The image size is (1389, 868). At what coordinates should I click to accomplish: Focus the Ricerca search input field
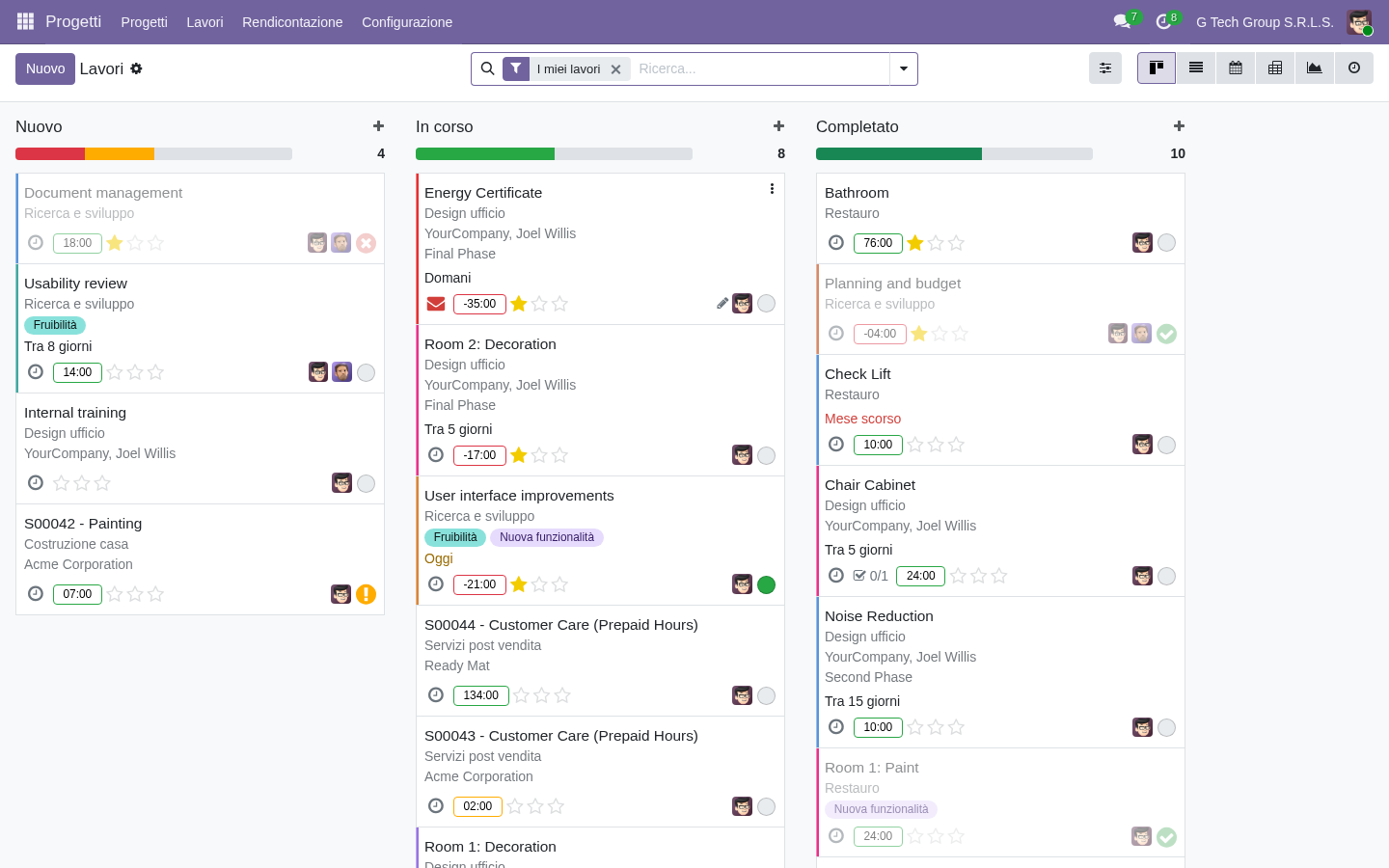point(760,68)
